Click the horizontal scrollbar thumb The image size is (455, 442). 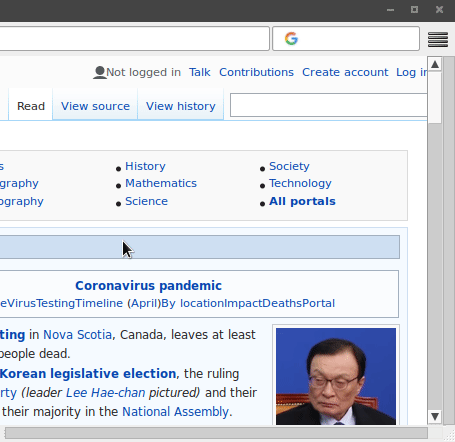[x=216, y=433]
